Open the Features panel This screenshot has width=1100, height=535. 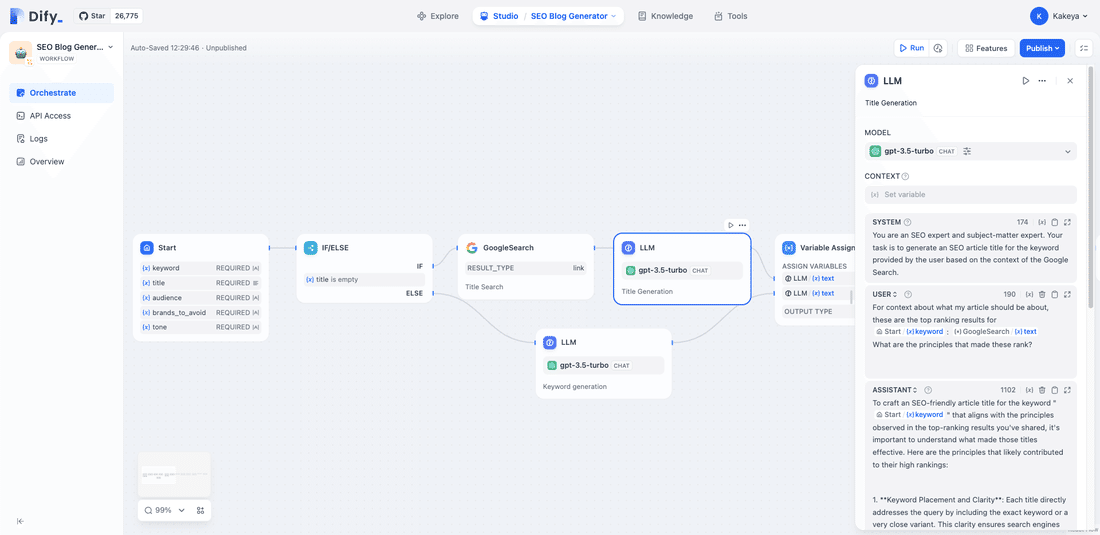(x=986, y=48)
